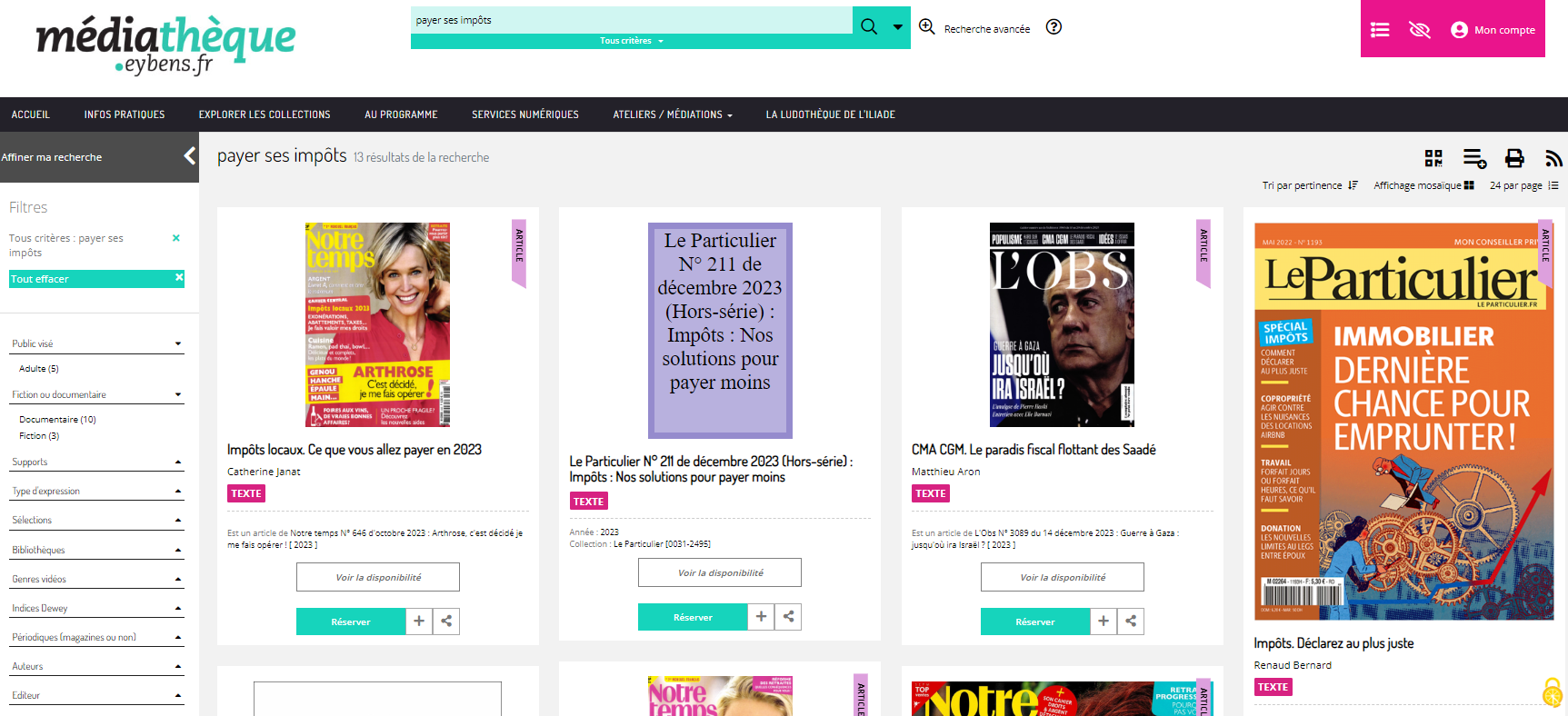The width and height of the screenshot is (1568, 716).
Task: Open 'Recherche avancée' link
Action: (986, 29)
